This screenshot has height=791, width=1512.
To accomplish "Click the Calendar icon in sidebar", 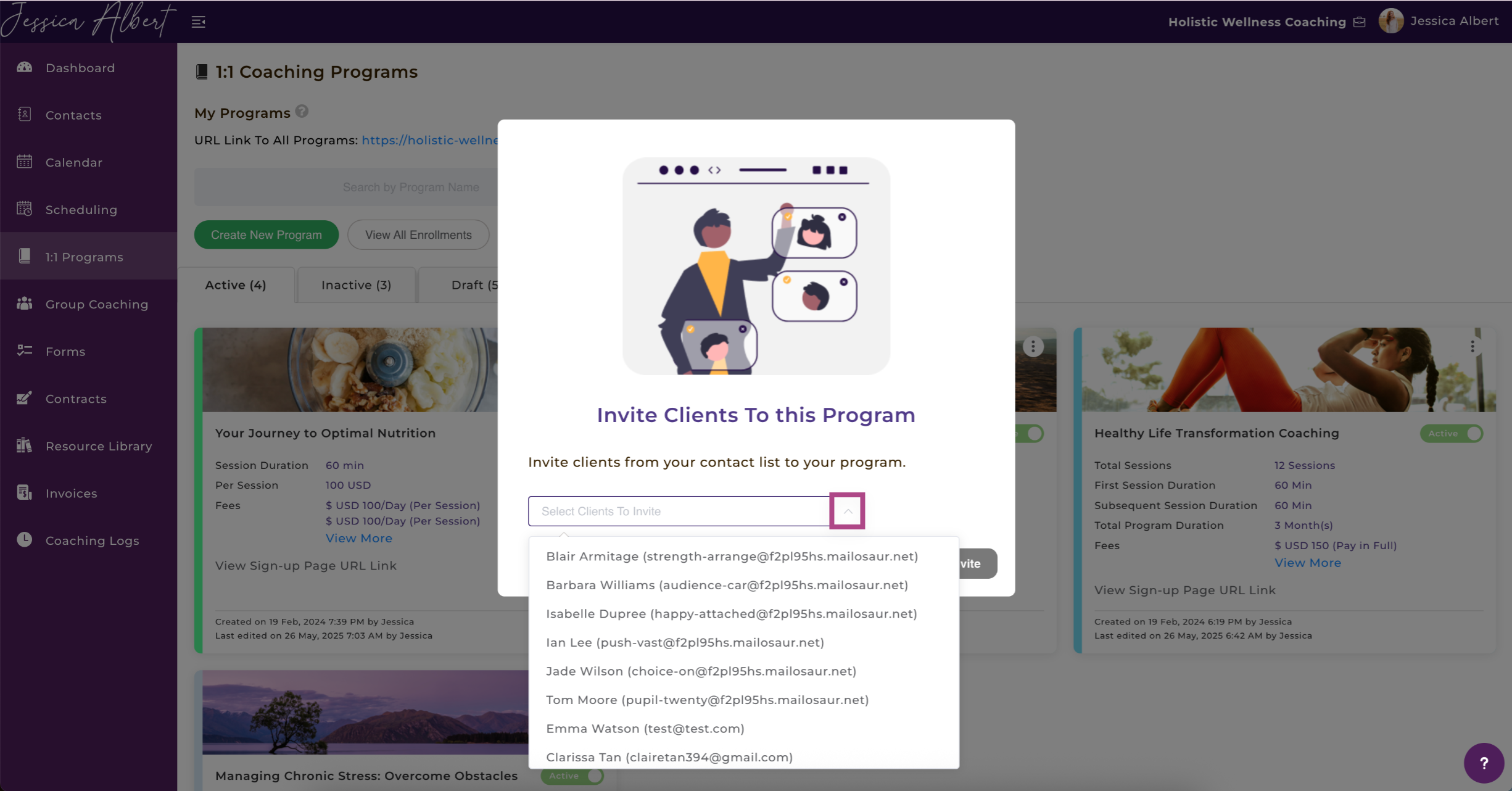I will point(25,162).
